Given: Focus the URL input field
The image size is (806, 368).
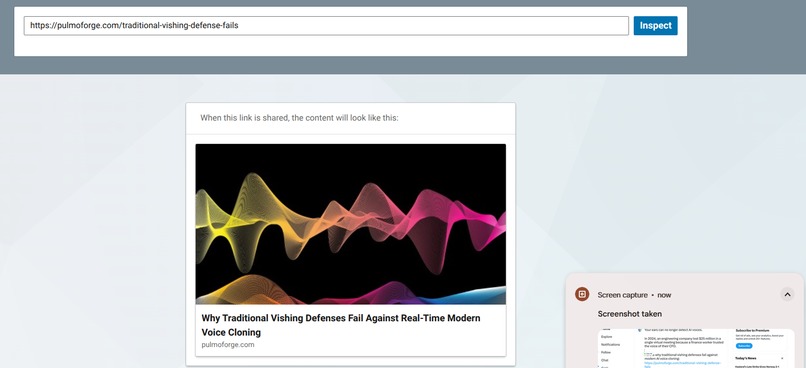Looking at the screenshot, I should [326, 26].
